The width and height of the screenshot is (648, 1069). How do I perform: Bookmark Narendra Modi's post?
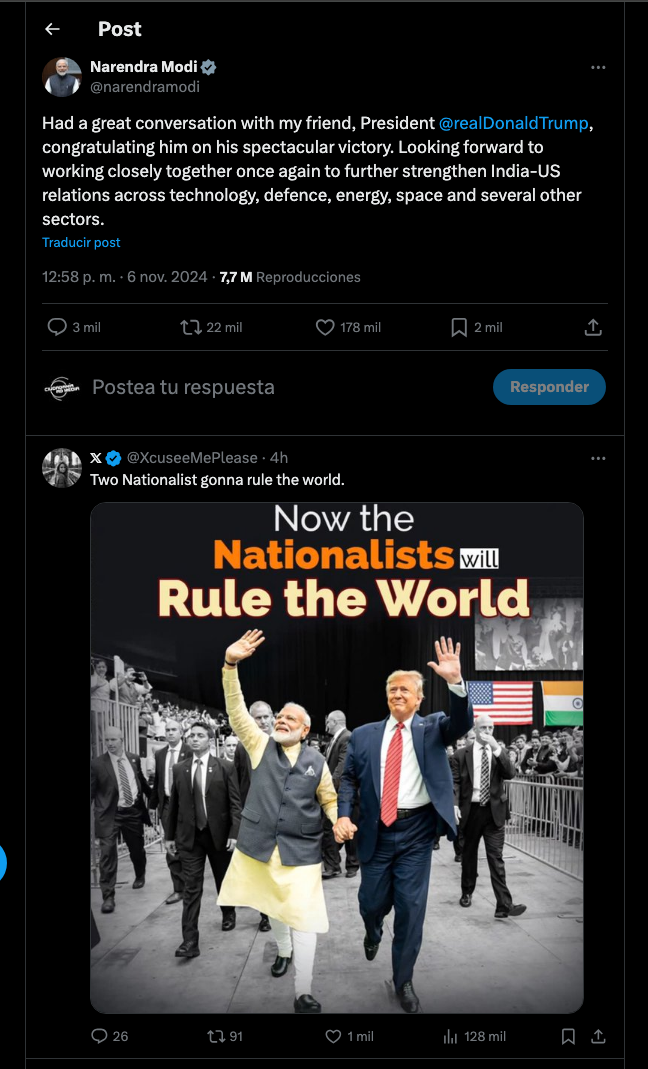tap(459, 327)
